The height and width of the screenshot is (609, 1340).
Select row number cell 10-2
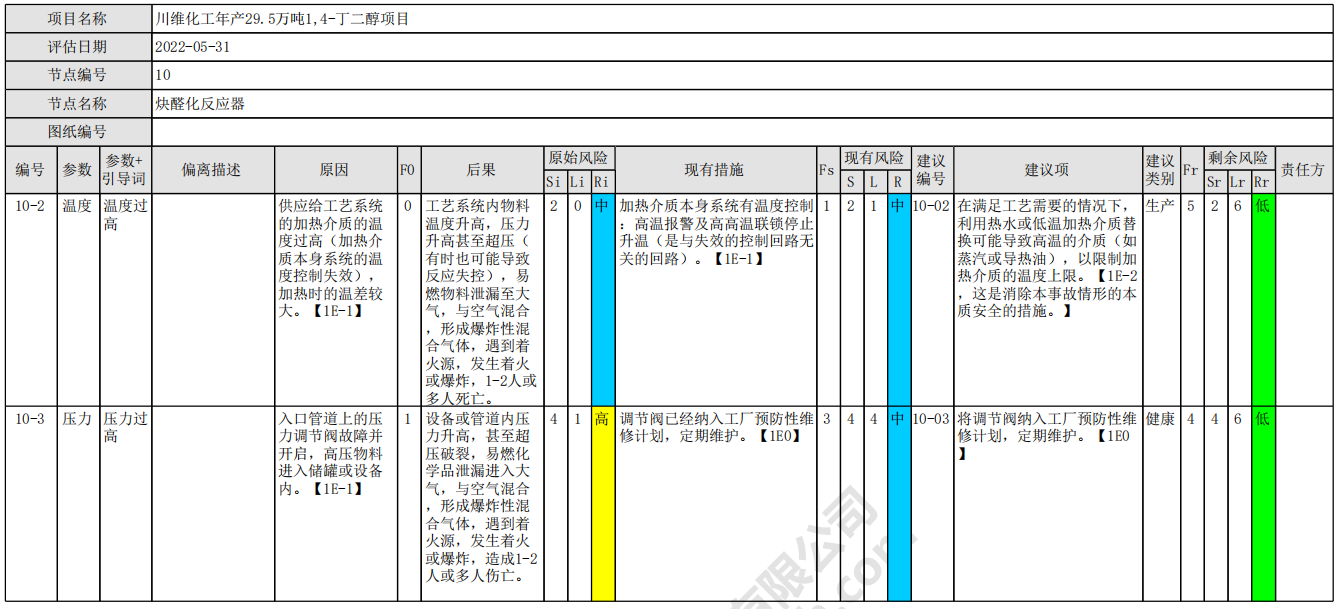pos(30,299)
